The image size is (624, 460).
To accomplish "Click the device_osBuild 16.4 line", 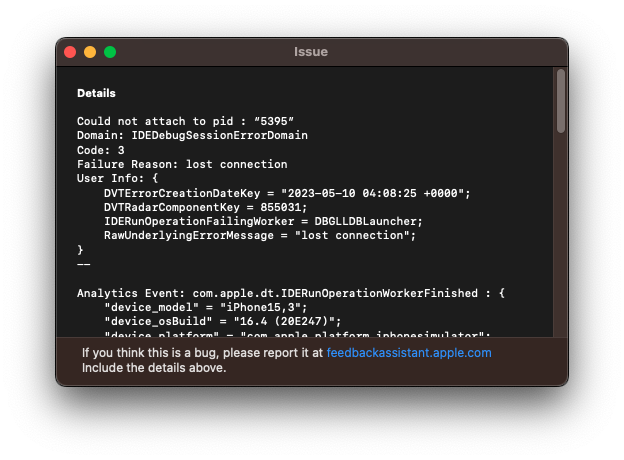I will pyautogui.click(x=222, y=321).
